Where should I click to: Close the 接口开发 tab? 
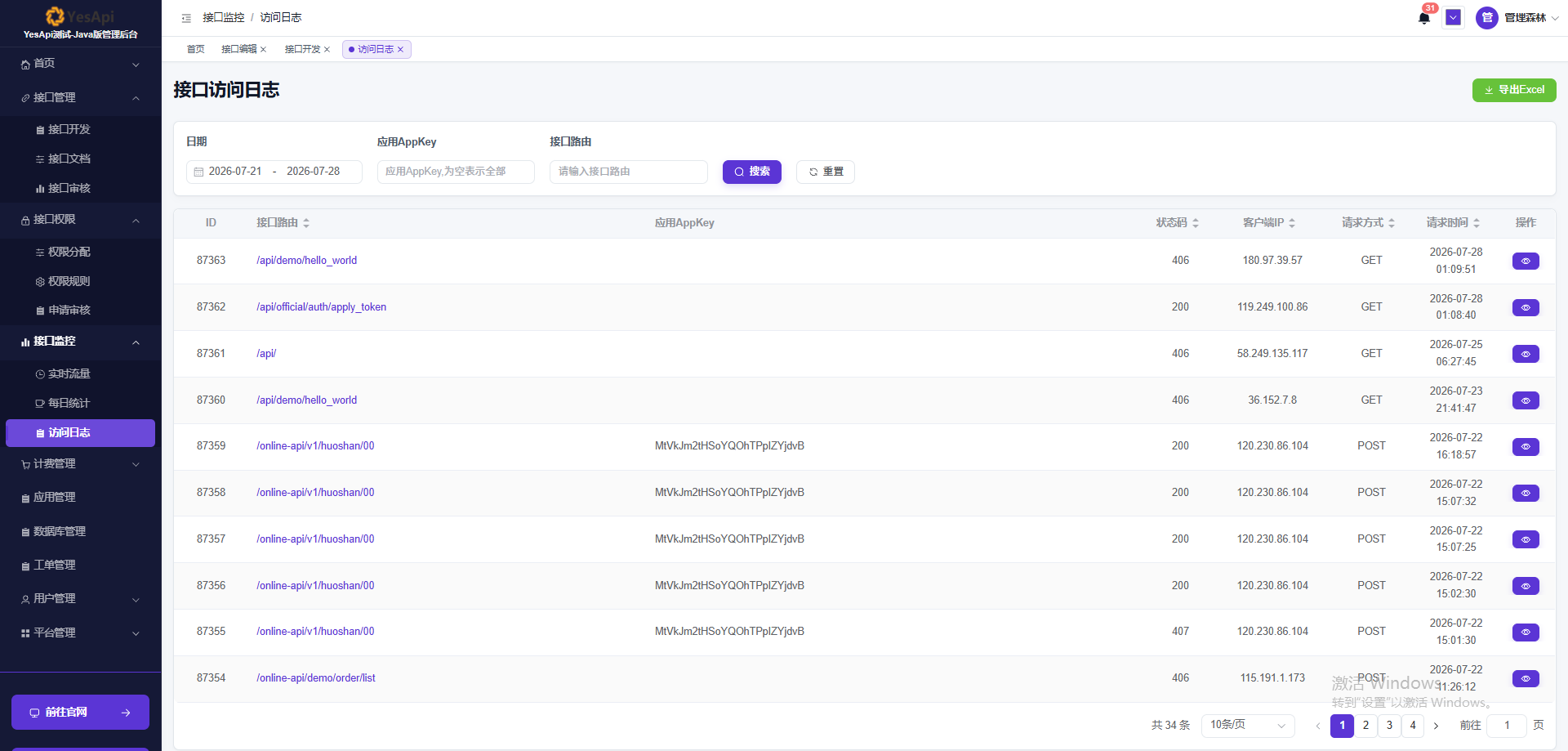tap(327, 50)
